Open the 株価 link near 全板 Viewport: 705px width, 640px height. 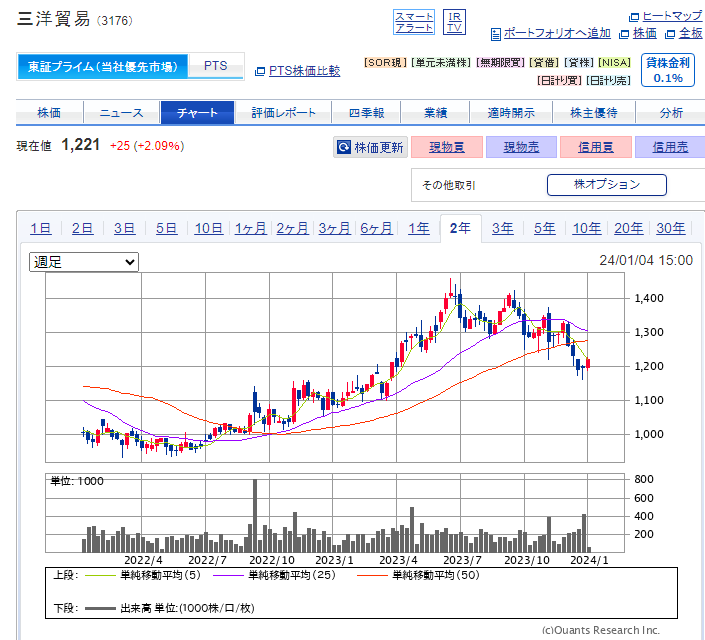[x=645, y=33]
